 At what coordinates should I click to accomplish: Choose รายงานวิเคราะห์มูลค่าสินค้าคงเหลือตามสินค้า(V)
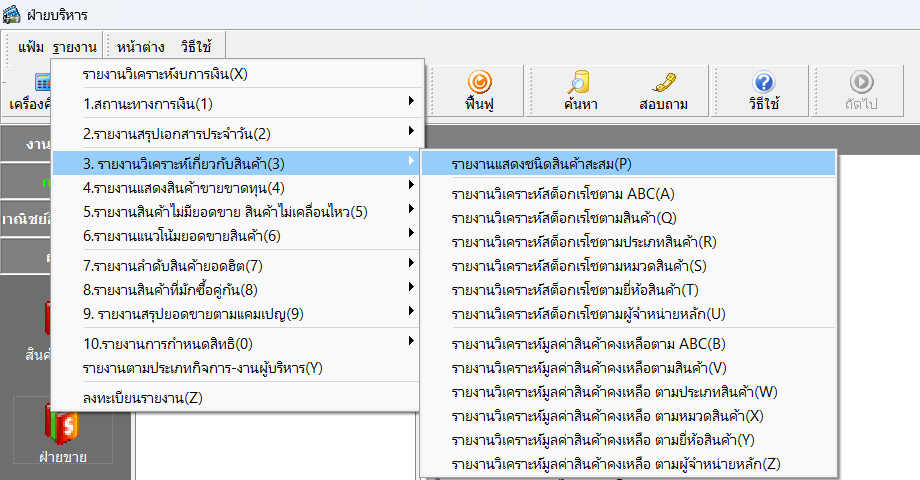pos(589,367)
